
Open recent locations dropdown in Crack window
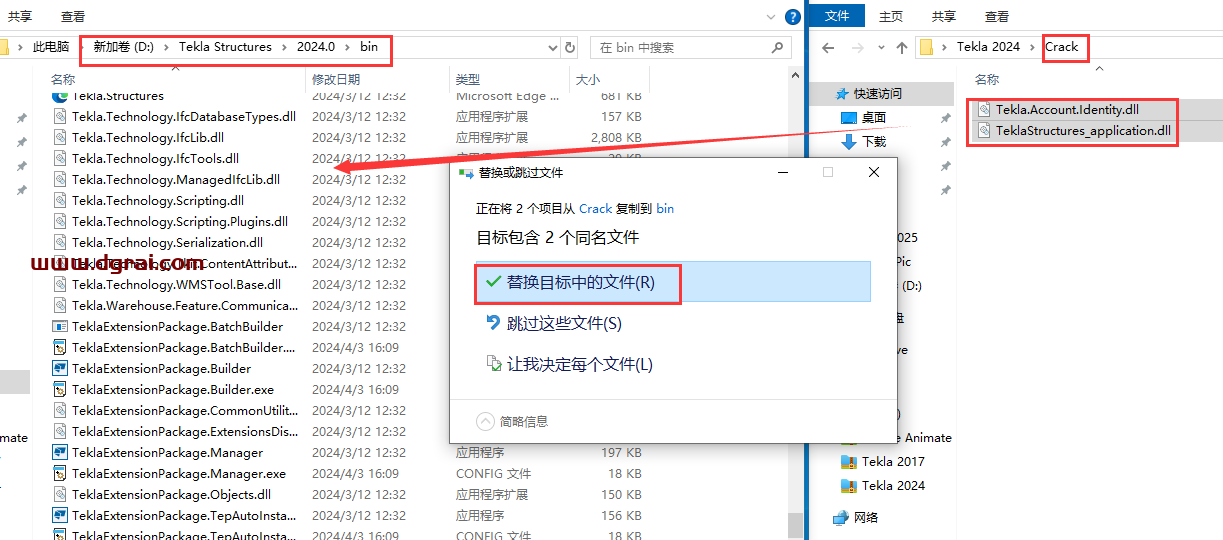[x=882, y=48]
